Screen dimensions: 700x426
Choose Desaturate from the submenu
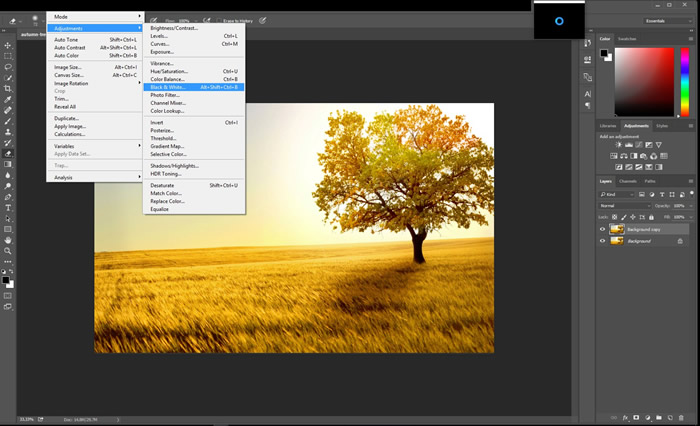194,185
